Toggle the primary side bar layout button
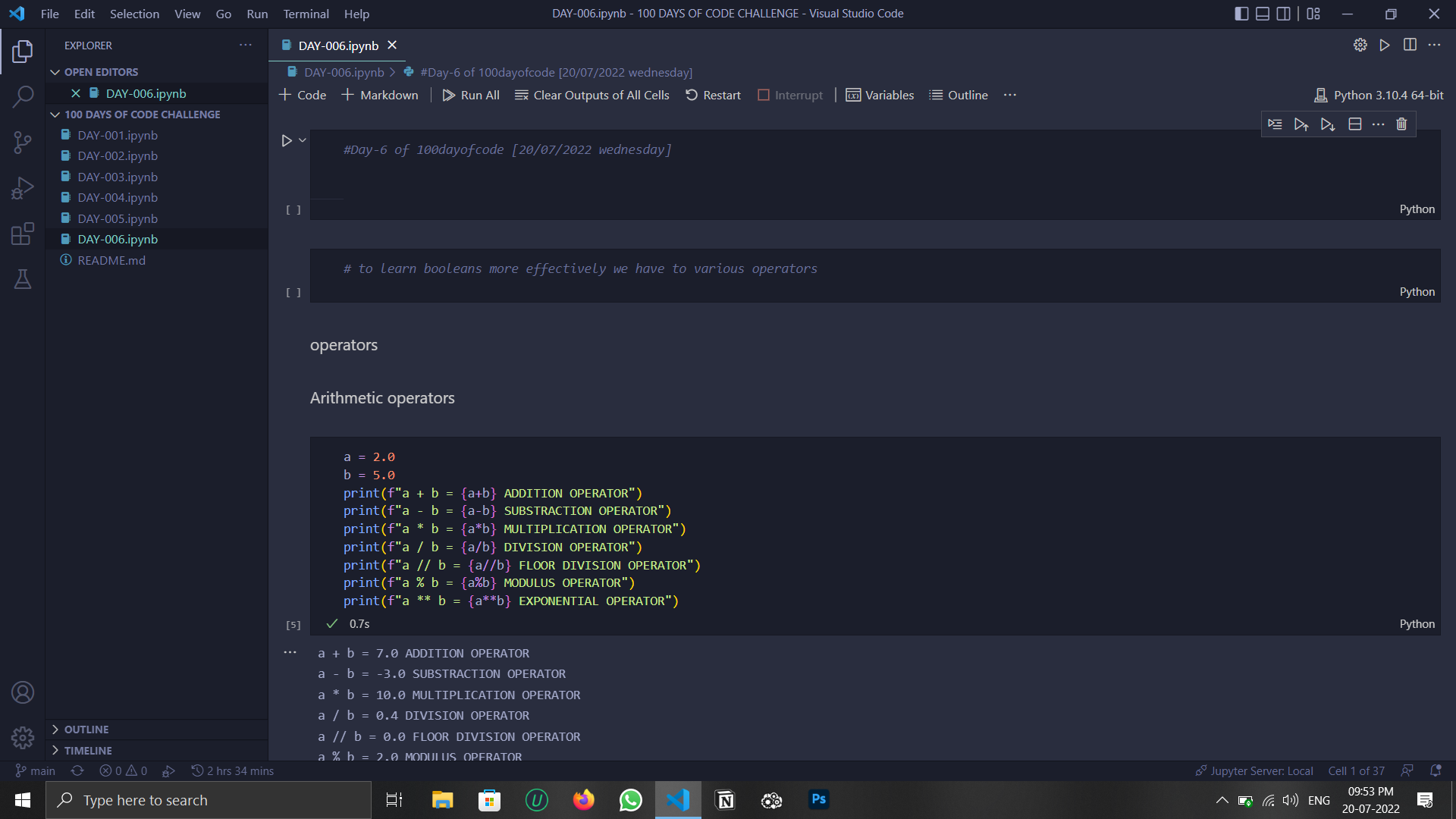1456x819 pixels. (1241, 14)
